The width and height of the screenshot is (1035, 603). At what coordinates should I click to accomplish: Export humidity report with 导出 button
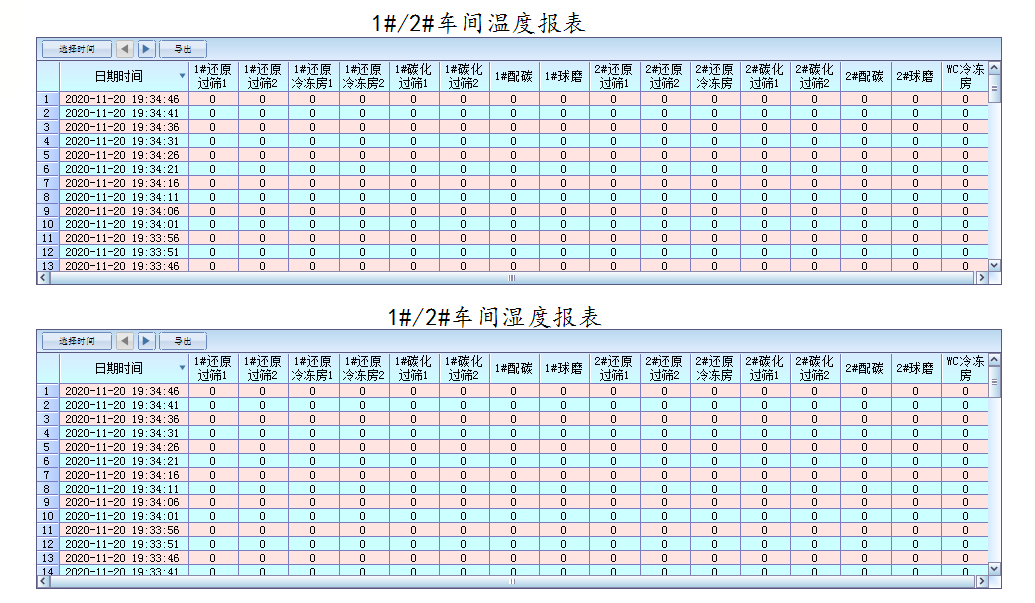(182, 341)
